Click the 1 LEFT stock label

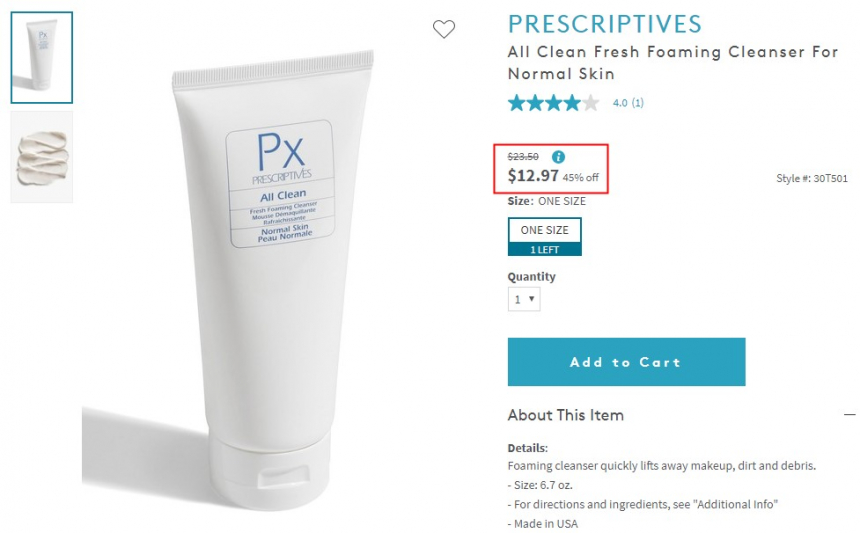(x=545, y=250)
